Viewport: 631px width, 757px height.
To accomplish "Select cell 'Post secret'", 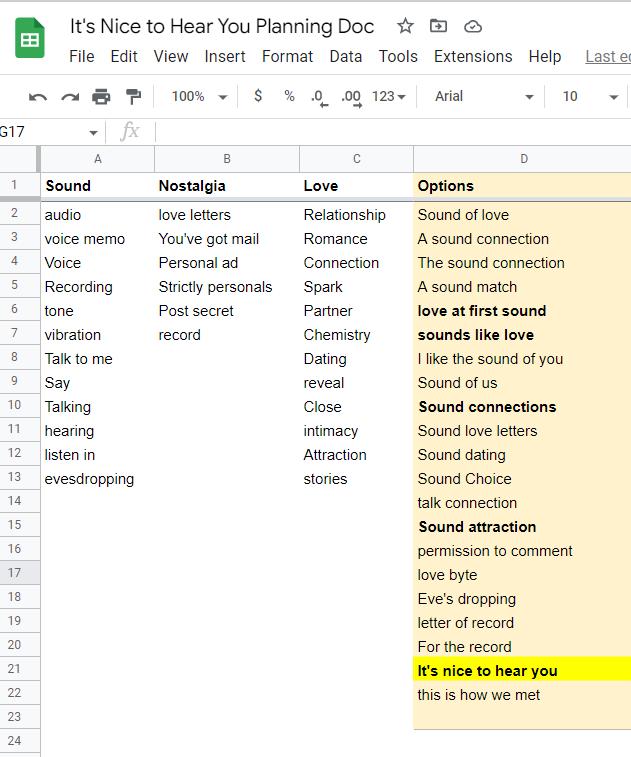I will tap(227, 311).
